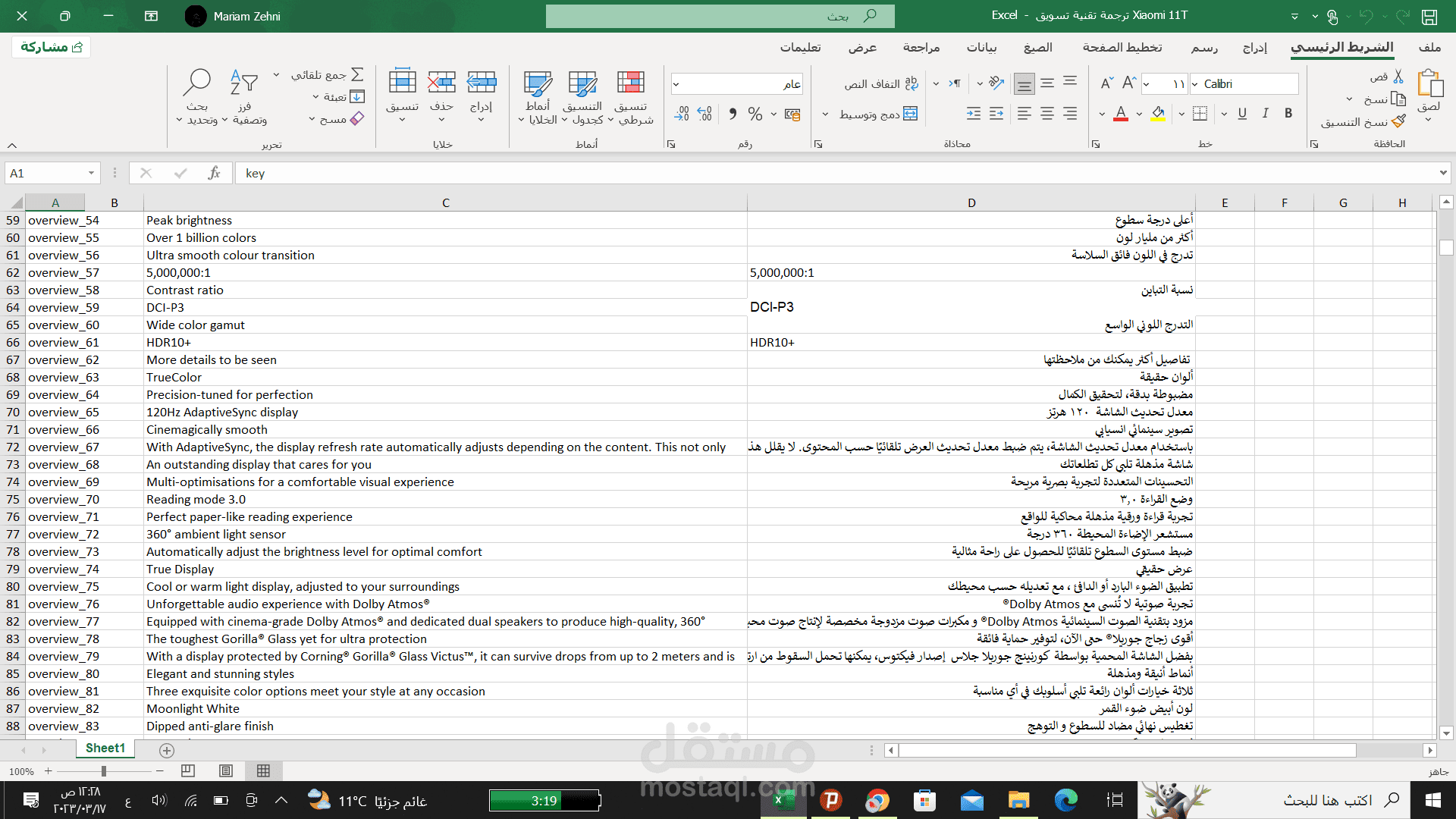Viewport: 1456px width, 819px height.
Task: Toggle Italic formatting
Action: click(1265, 114)
